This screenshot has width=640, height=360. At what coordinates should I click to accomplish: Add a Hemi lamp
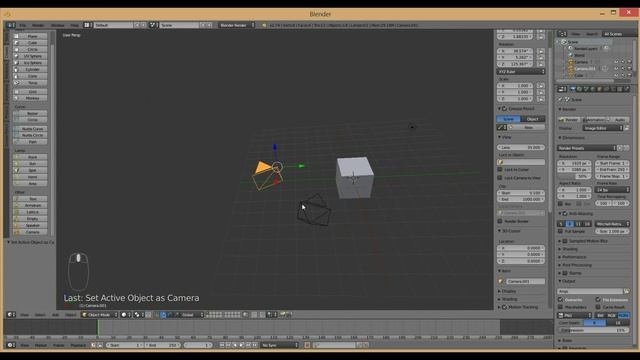30,177
